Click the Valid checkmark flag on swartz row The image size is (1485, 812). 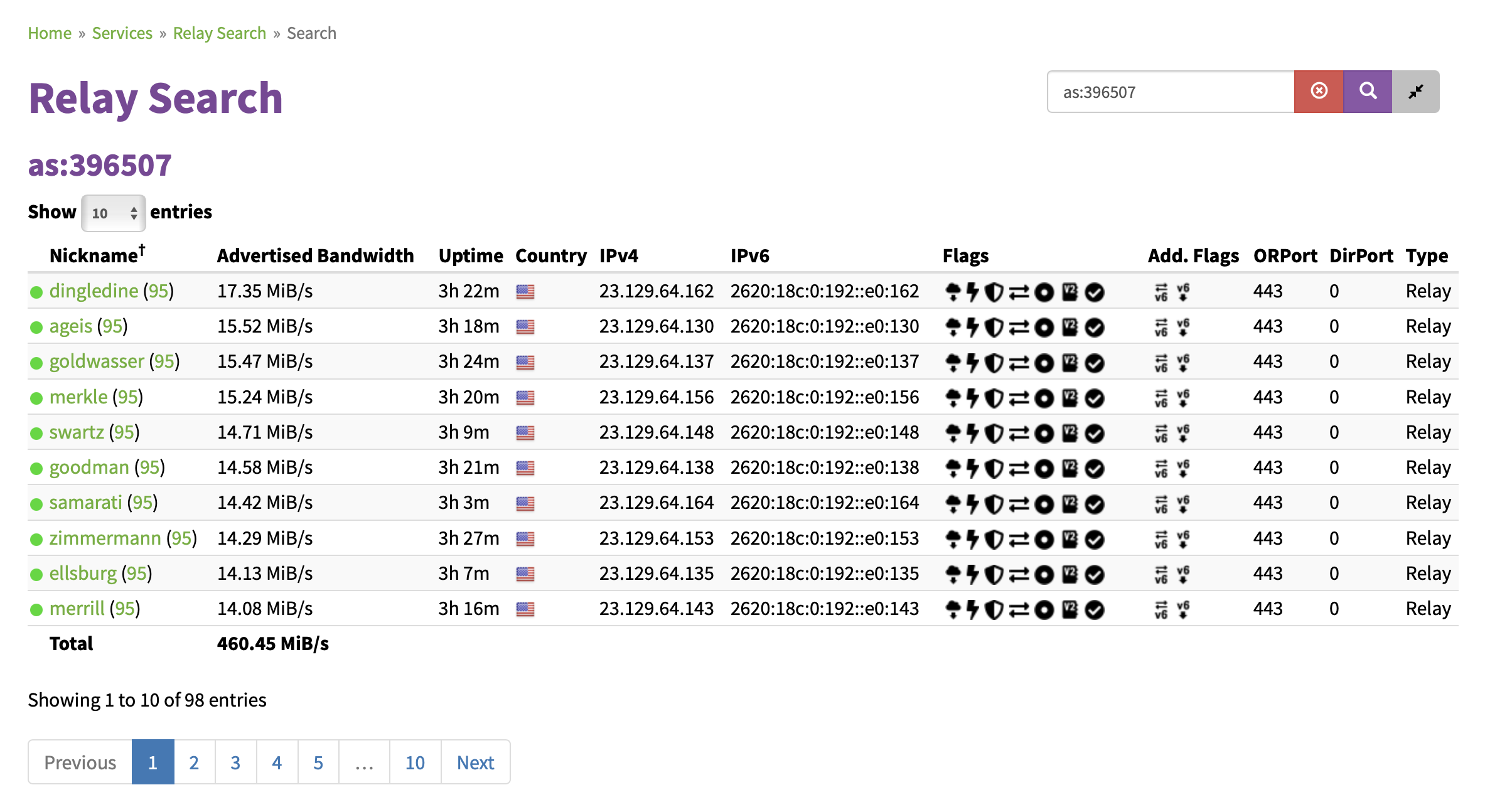(1095, 433)
